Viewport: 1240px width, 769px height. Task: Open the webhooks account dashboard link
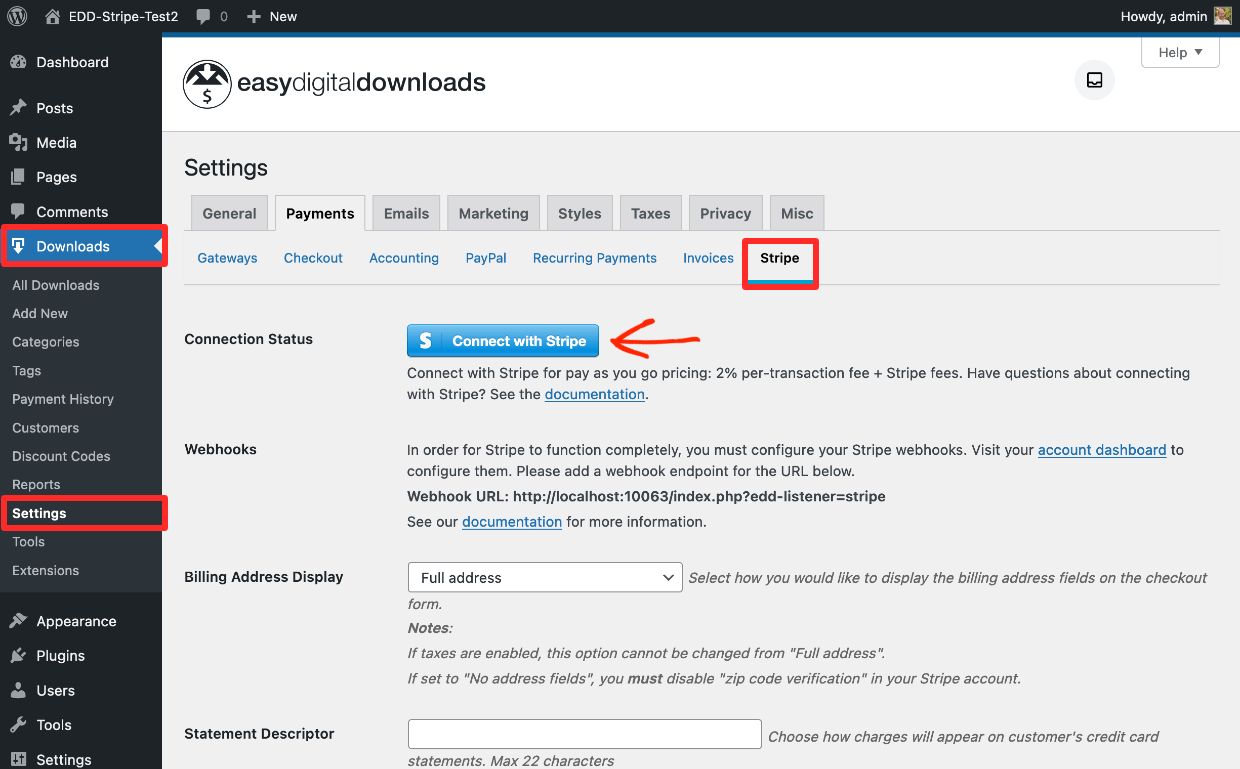click(1102, 450)
